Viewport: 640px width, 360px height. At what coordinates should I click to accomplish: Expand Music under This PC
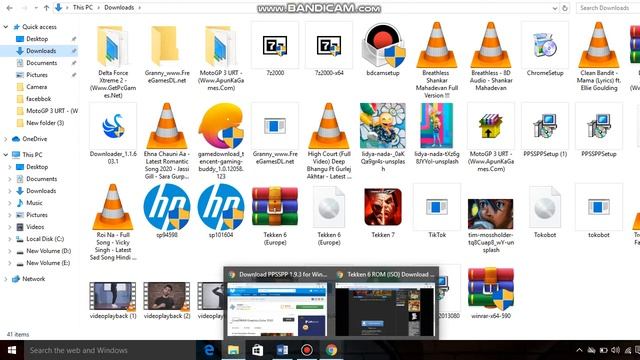[x=10, y=203]
